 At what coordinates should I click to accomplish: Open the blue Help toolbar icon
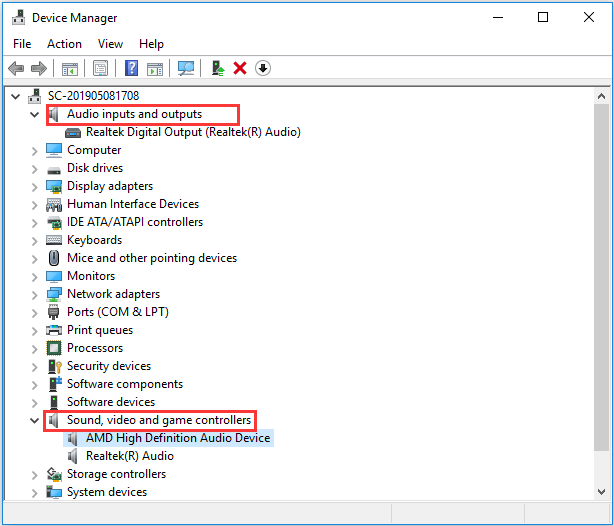click(132, 68)
